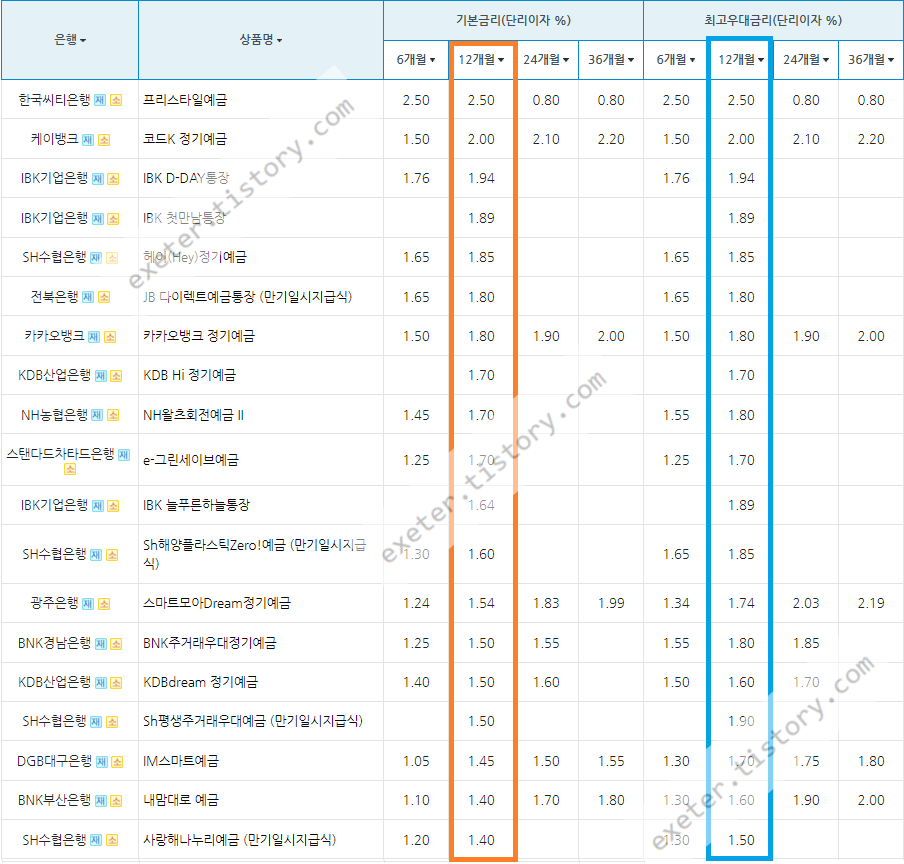Click product name BNK주거래우대정기예금
Viewport: 904px width, 864px height.
click(210, 643)
